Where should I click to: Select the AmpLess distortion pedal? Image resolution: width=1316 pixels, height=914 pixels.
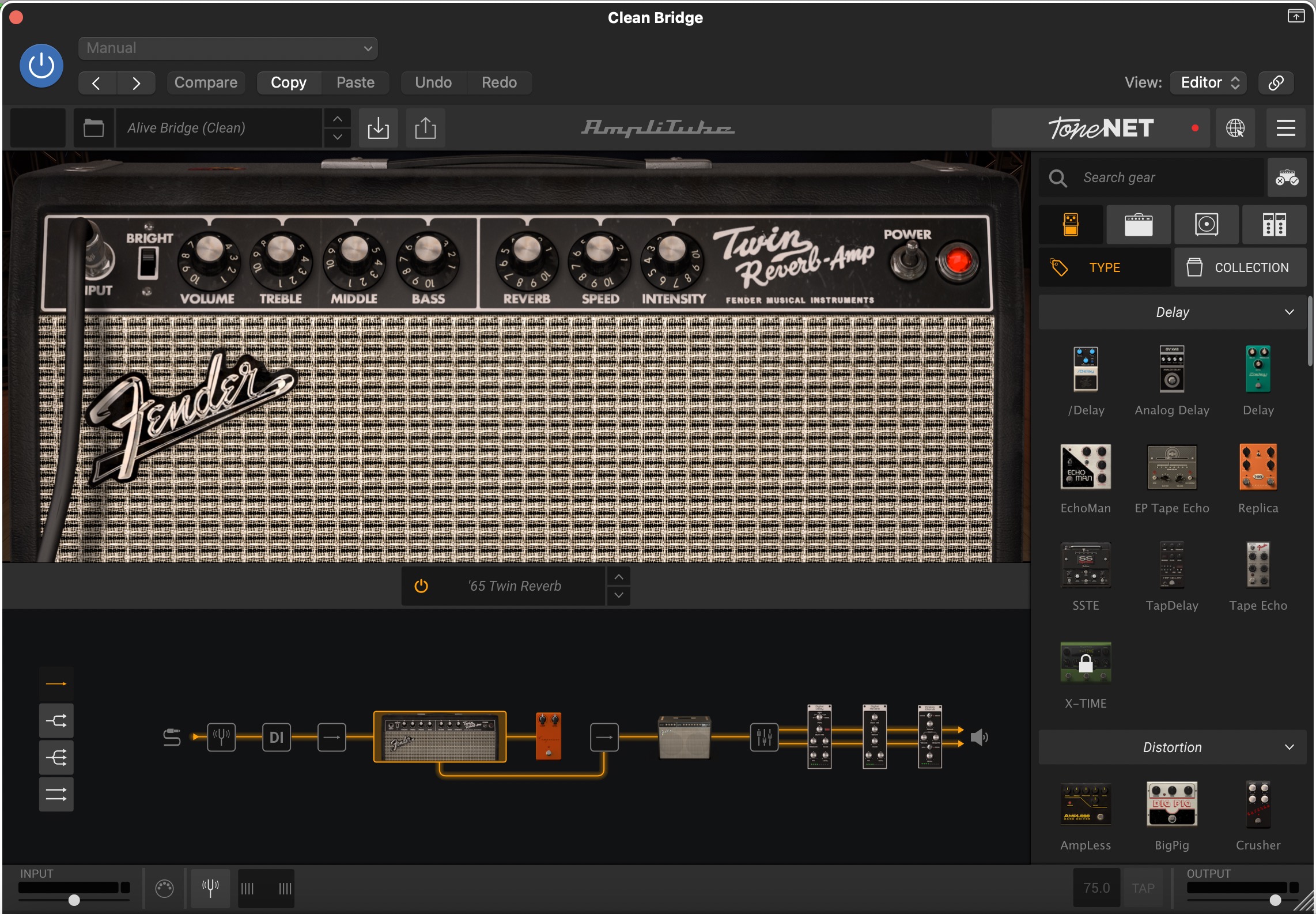coord(1086,805)
